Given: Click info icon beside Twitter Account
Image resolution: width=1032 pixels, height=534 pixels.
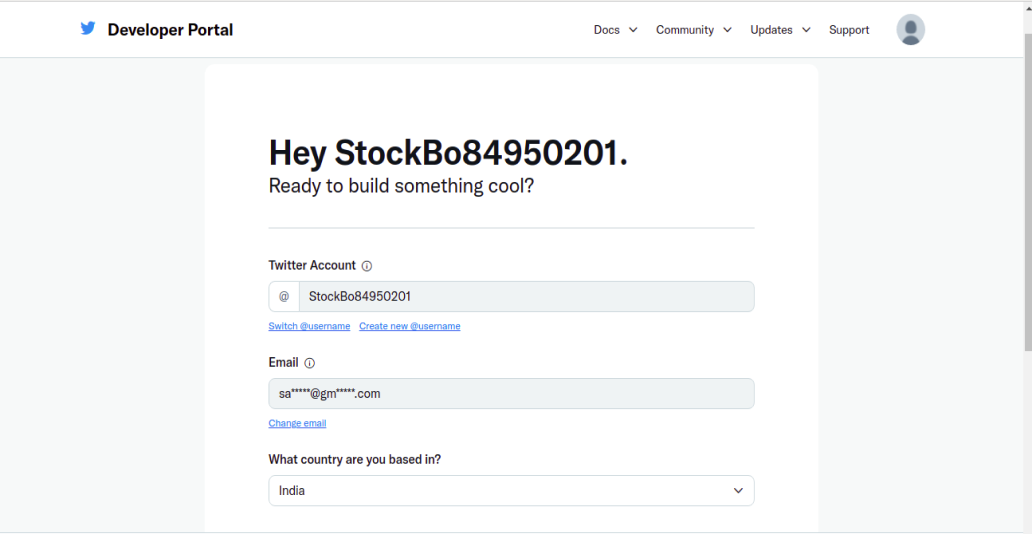Looking at the screenshot, I should [x=367, y=266].
